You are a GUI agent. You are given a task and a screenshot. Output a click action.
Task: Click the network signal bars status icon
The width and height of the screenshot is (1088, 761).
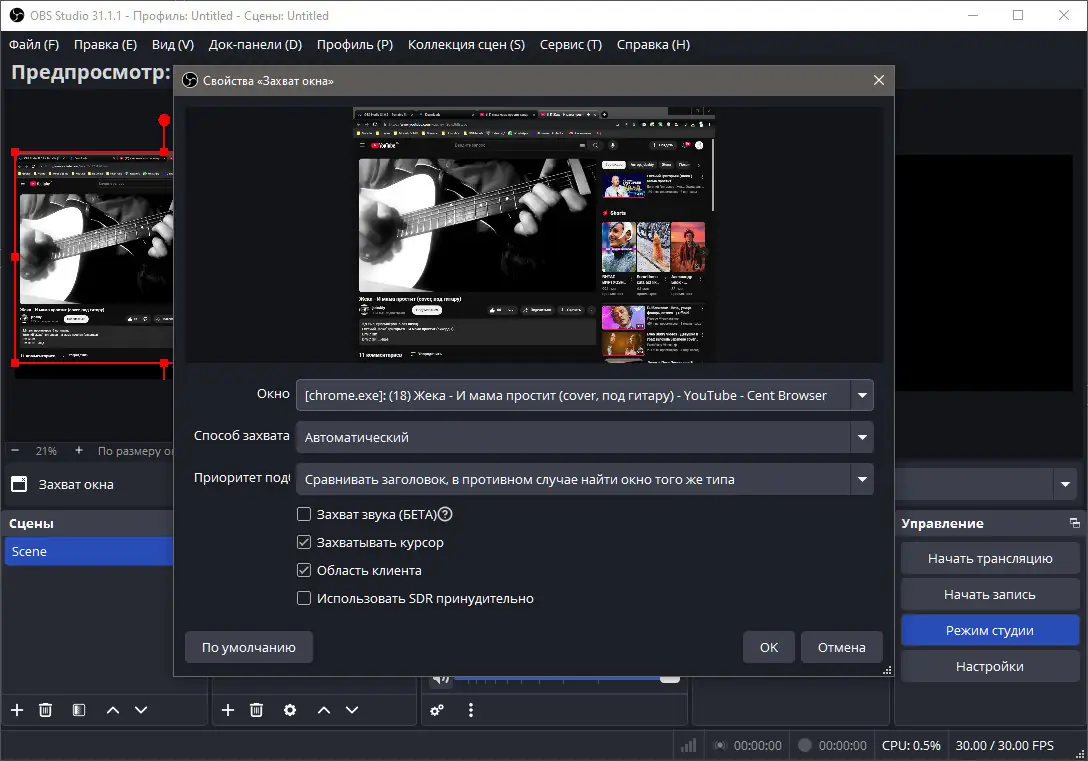[688, 746]
